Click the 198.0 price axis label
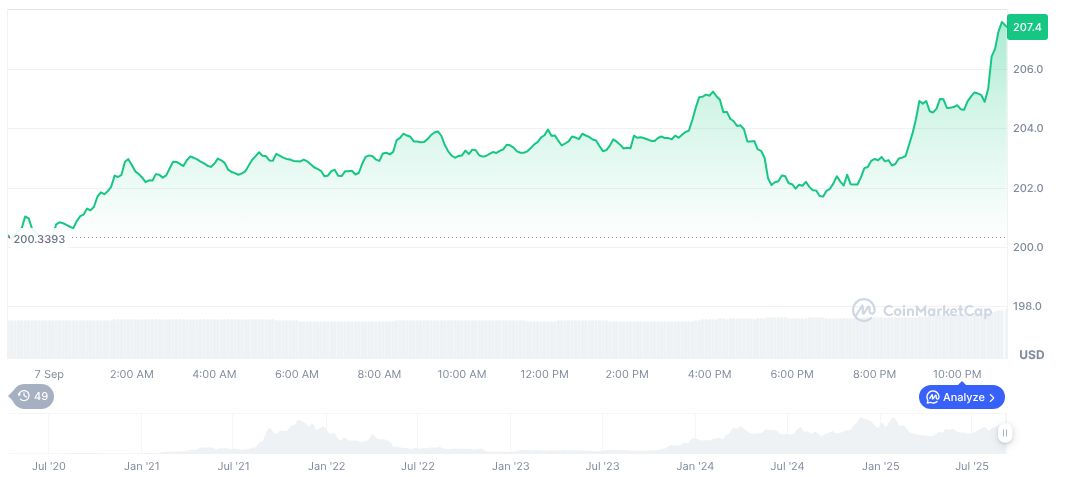Viewport: 1072px width, 477px height. (x=1029, y=306)
